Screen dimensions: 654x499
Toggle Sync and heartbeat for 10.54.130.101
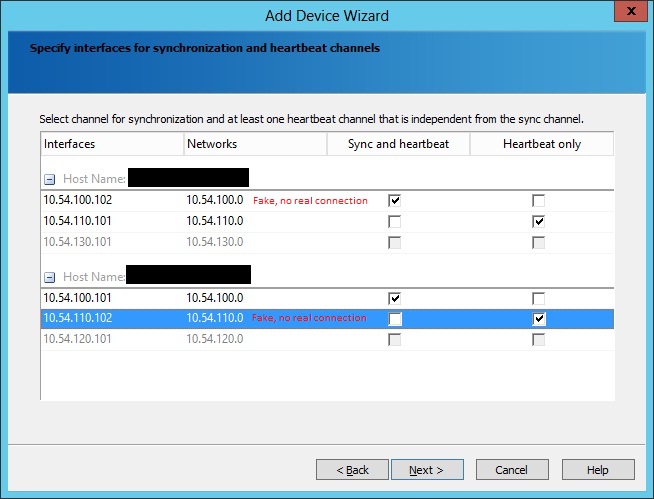[395, 242]
